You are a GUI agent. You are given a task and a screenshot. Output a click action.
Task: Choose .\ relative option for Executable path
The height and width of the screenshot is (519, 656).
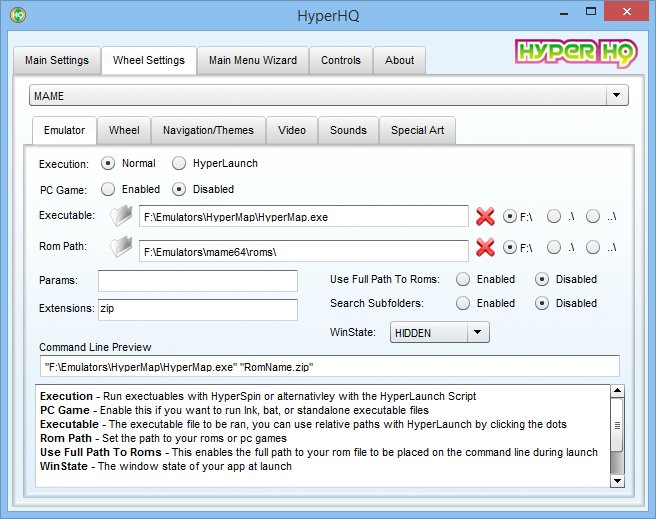tap(554, 216)
